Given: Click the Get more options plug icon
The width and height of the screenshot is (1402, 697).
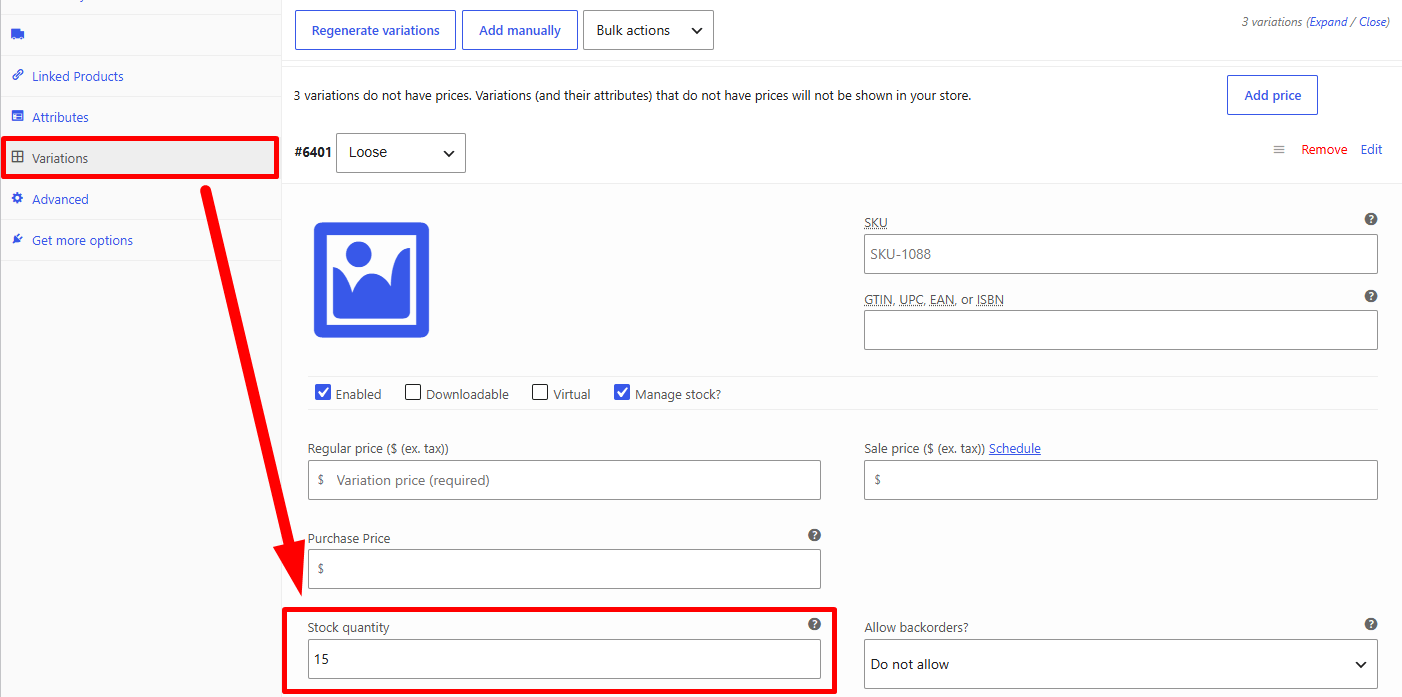Looking at the screenshot, I should pos(17,239).
